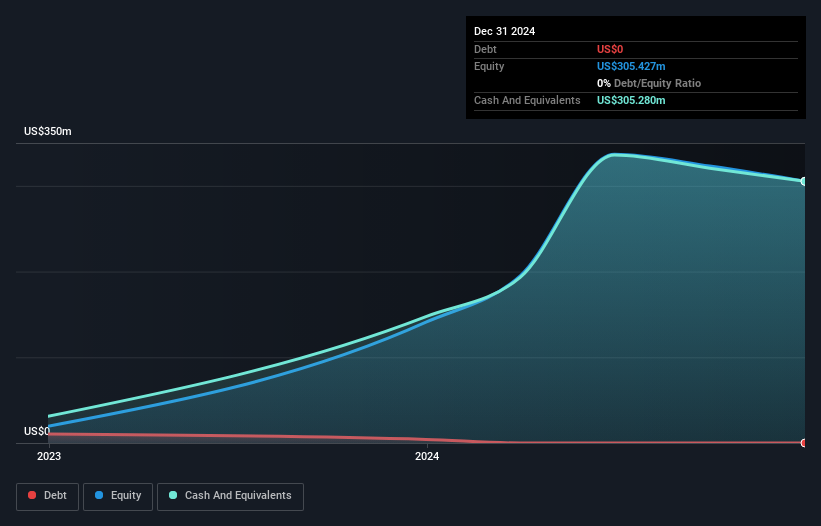This screenshot has width=821, height=526.
Task: Toggle the Debt series legend button
Action: pos(47,496)
